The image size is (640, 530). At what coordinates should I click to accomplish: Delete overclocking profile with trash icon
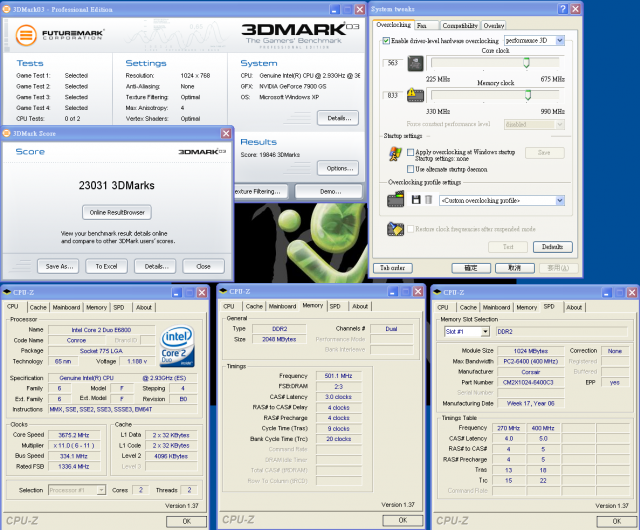point(428,200)
